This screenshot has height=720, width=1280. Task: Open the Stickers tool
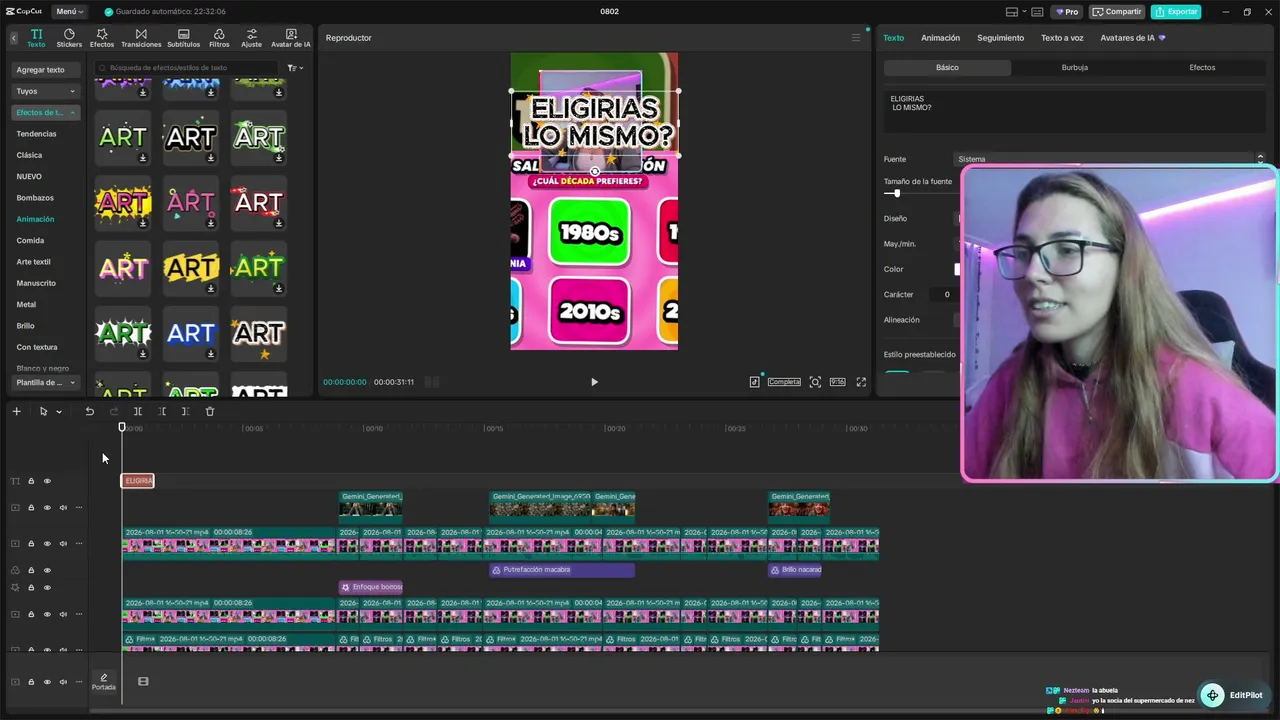tap(69, 38)
